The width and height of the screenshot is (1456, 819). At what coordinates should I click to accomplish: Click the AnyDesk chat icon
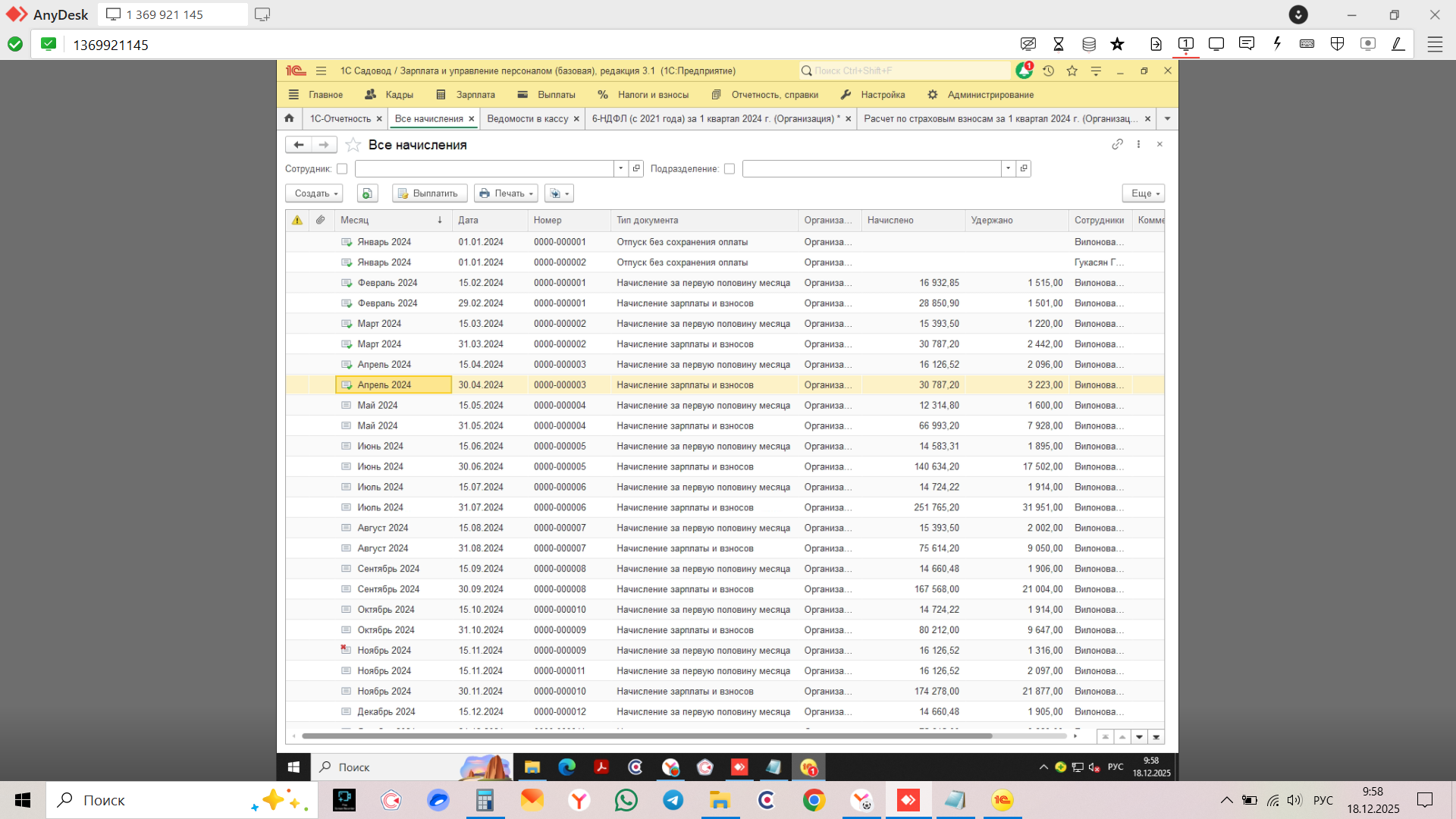[x=1246, y=44]
